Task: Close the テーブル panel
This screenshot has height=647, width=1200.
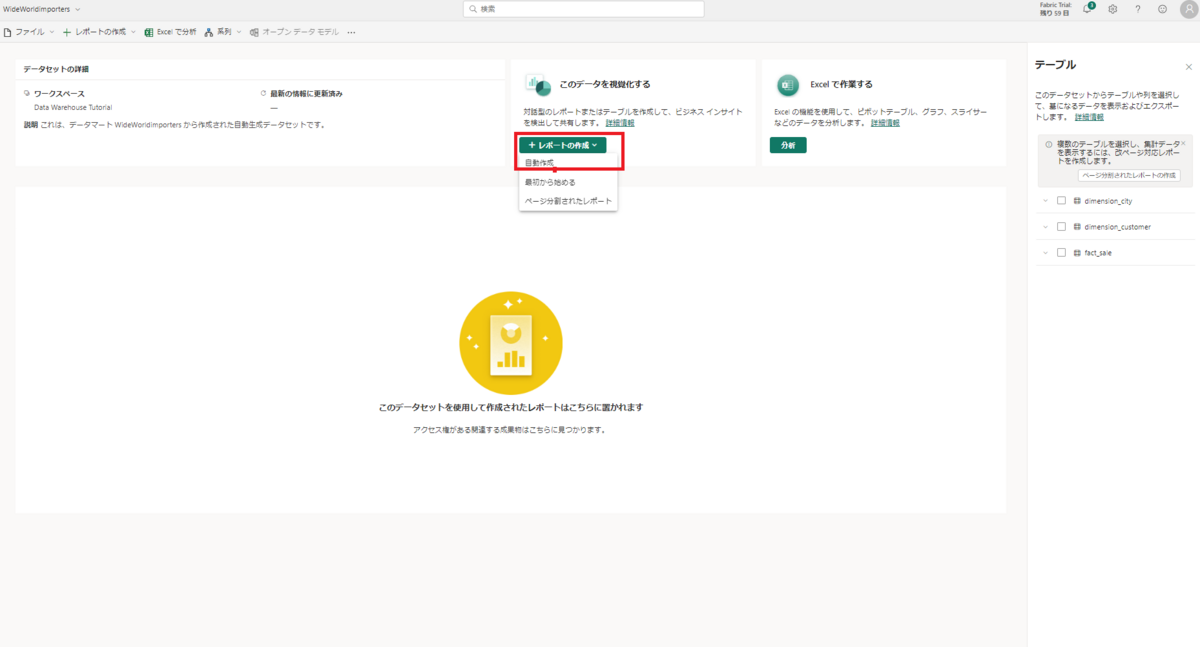Action: coord(1188,66)
